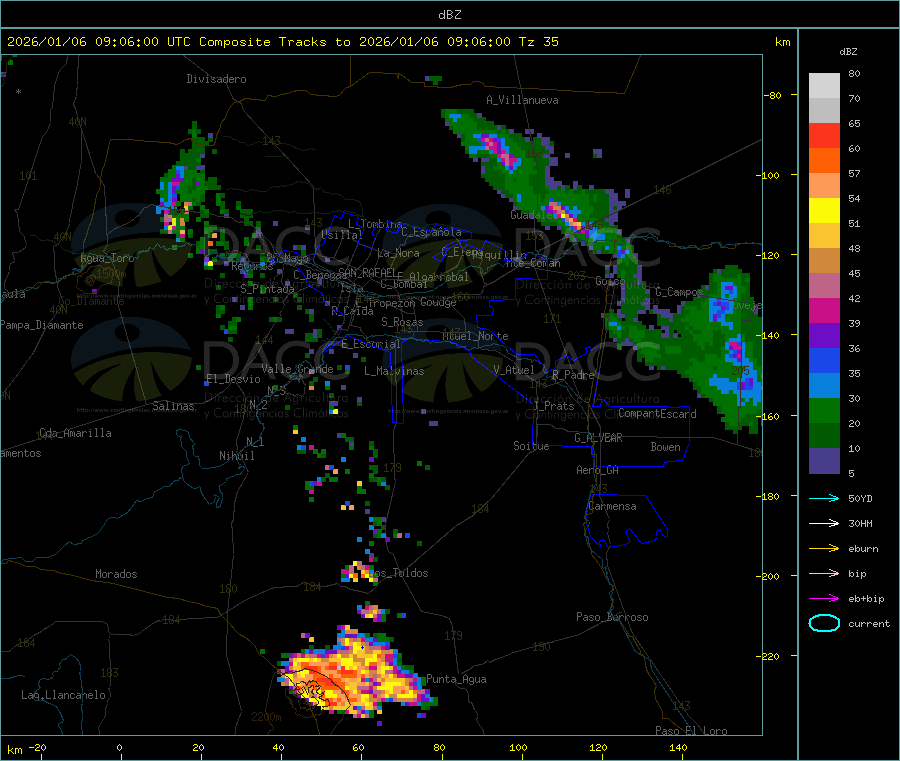Click the 'Paso_Barroso' map label
The image size is (900, 761).
(x=612, y=617)
